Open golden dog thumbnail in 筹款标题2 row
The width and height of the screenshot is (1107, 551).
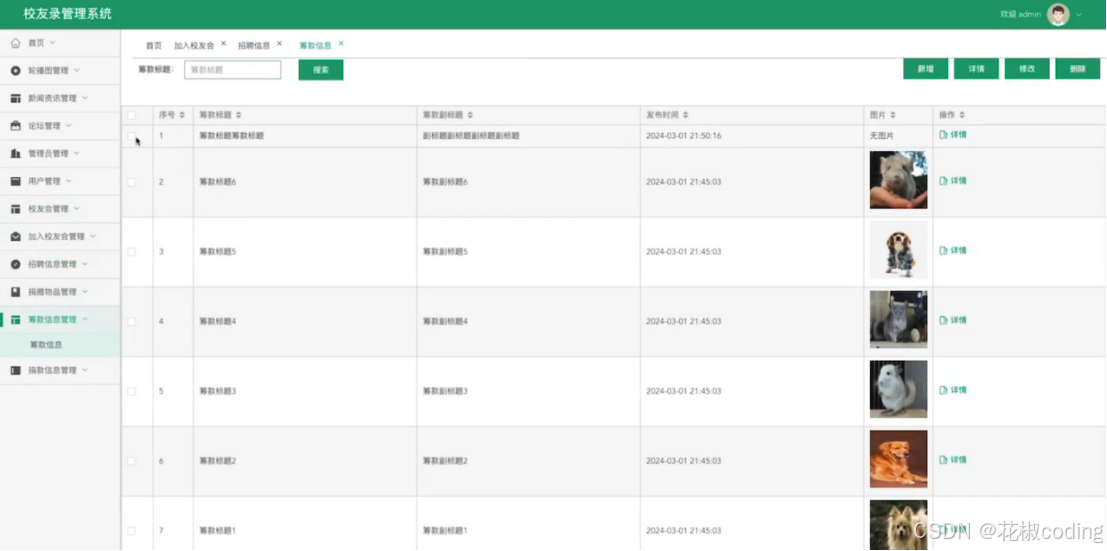[x=898, y=459]
